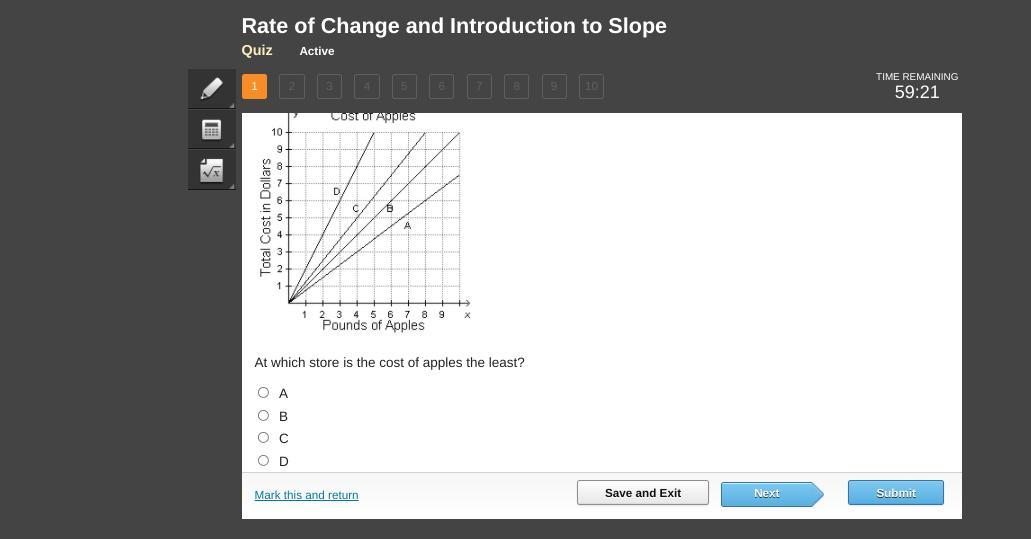Choose answer B radio button
1031x539 pixels.
click(x=263, y=416)
